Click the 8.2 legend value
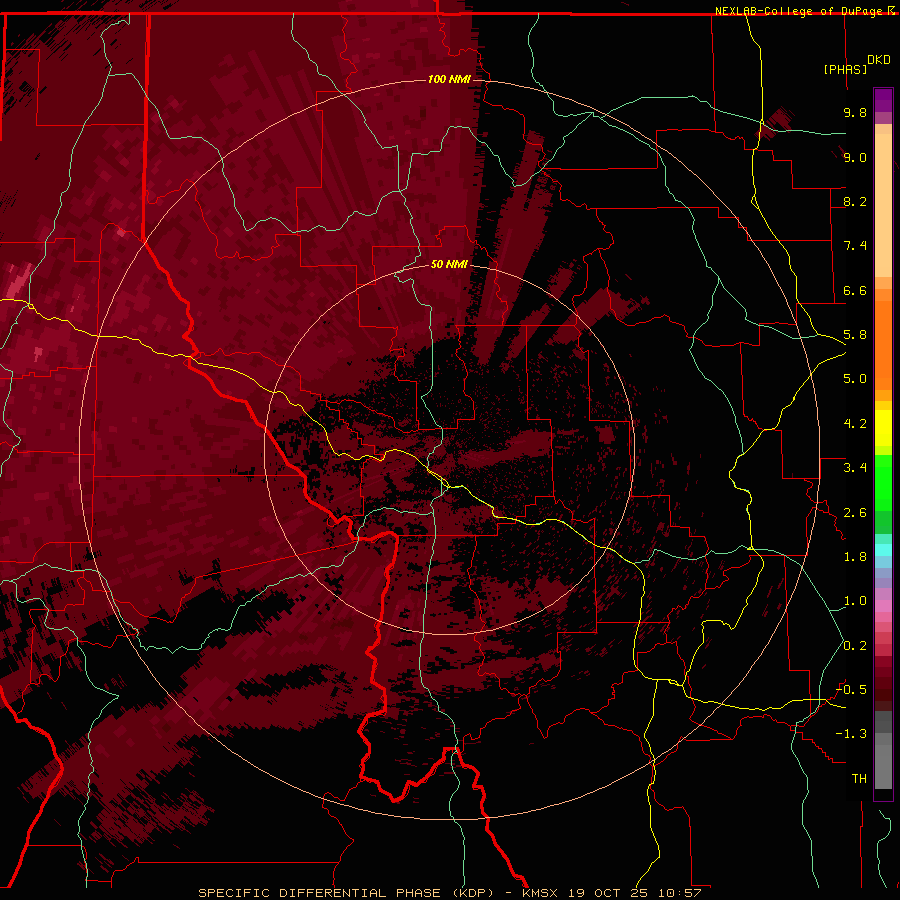900x900 pixels. 855,201
